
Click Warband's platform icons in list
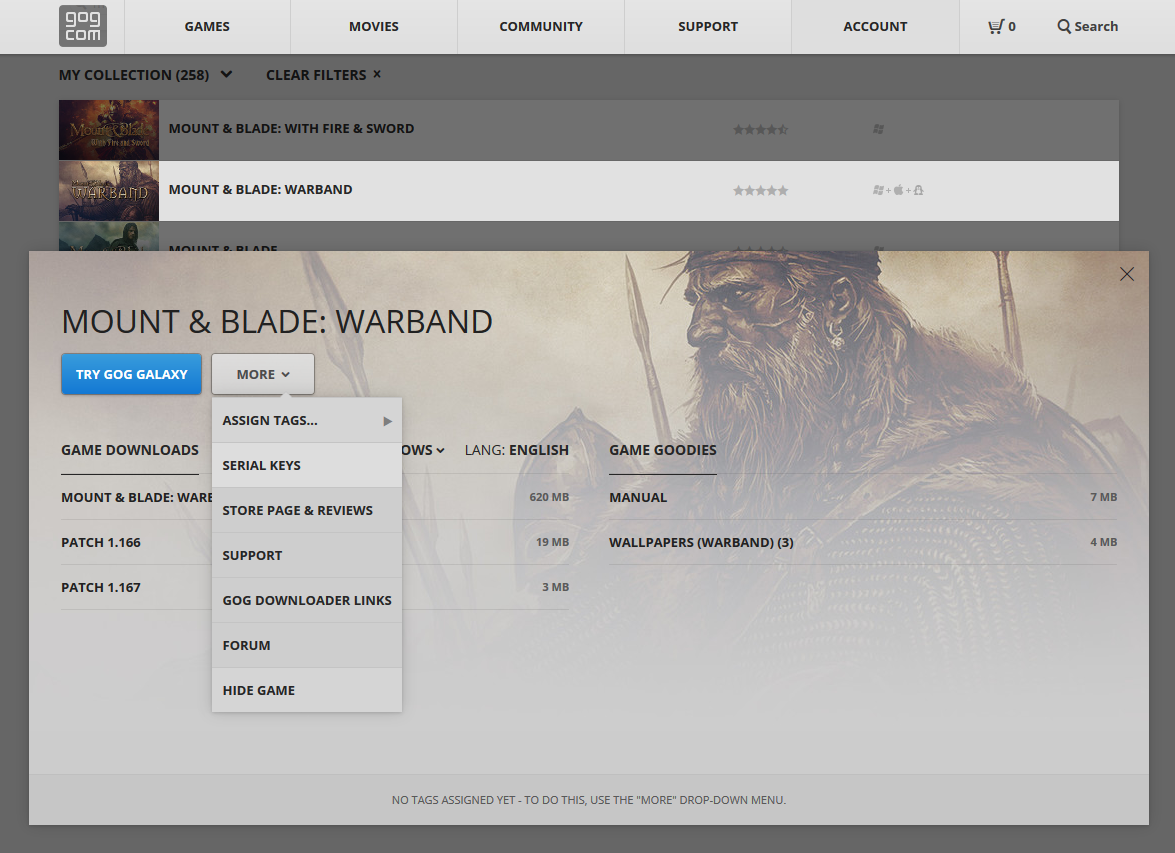pos(898,190)
